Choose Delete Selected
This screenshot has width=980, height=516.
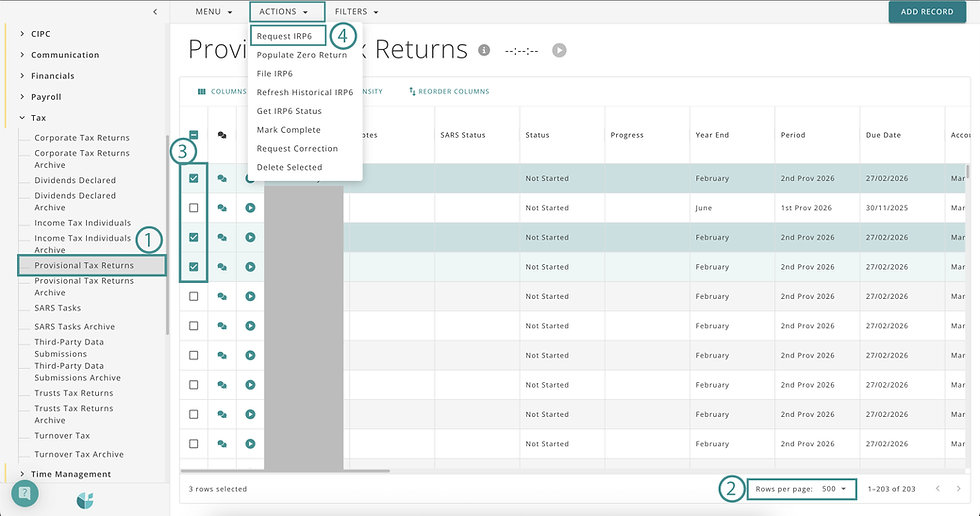[x=289, y=167]
